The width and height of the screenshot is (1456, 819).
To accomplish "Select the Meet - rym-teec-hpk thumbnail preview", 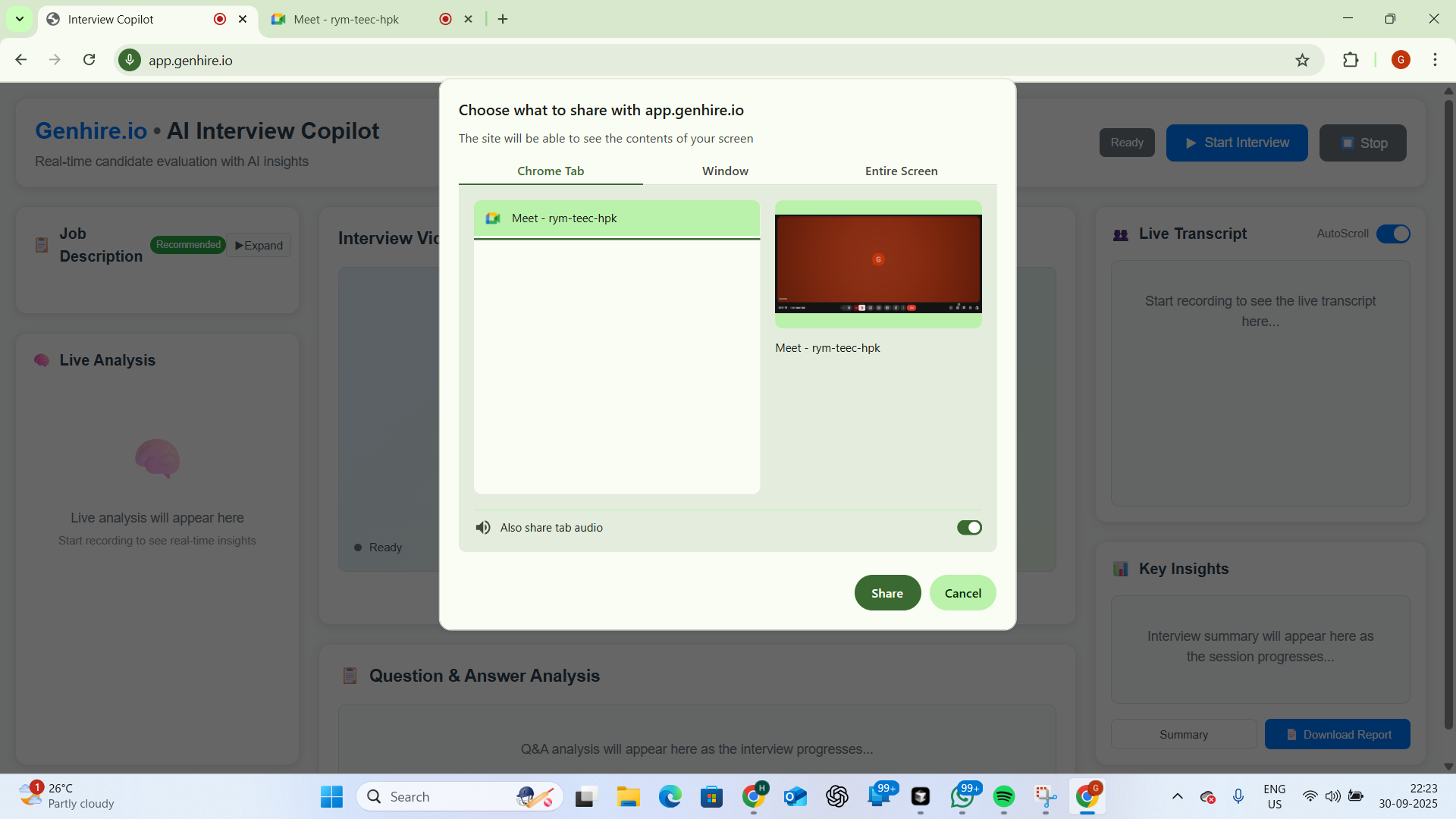I will point(877,262).
